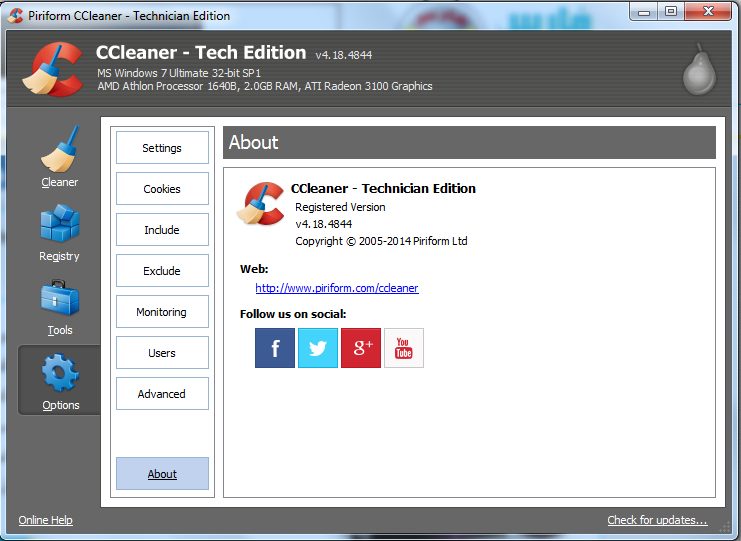This screenshot has height=541, width=741.
Task: Open the Facebook social icon
Action: tap(275, 348)
